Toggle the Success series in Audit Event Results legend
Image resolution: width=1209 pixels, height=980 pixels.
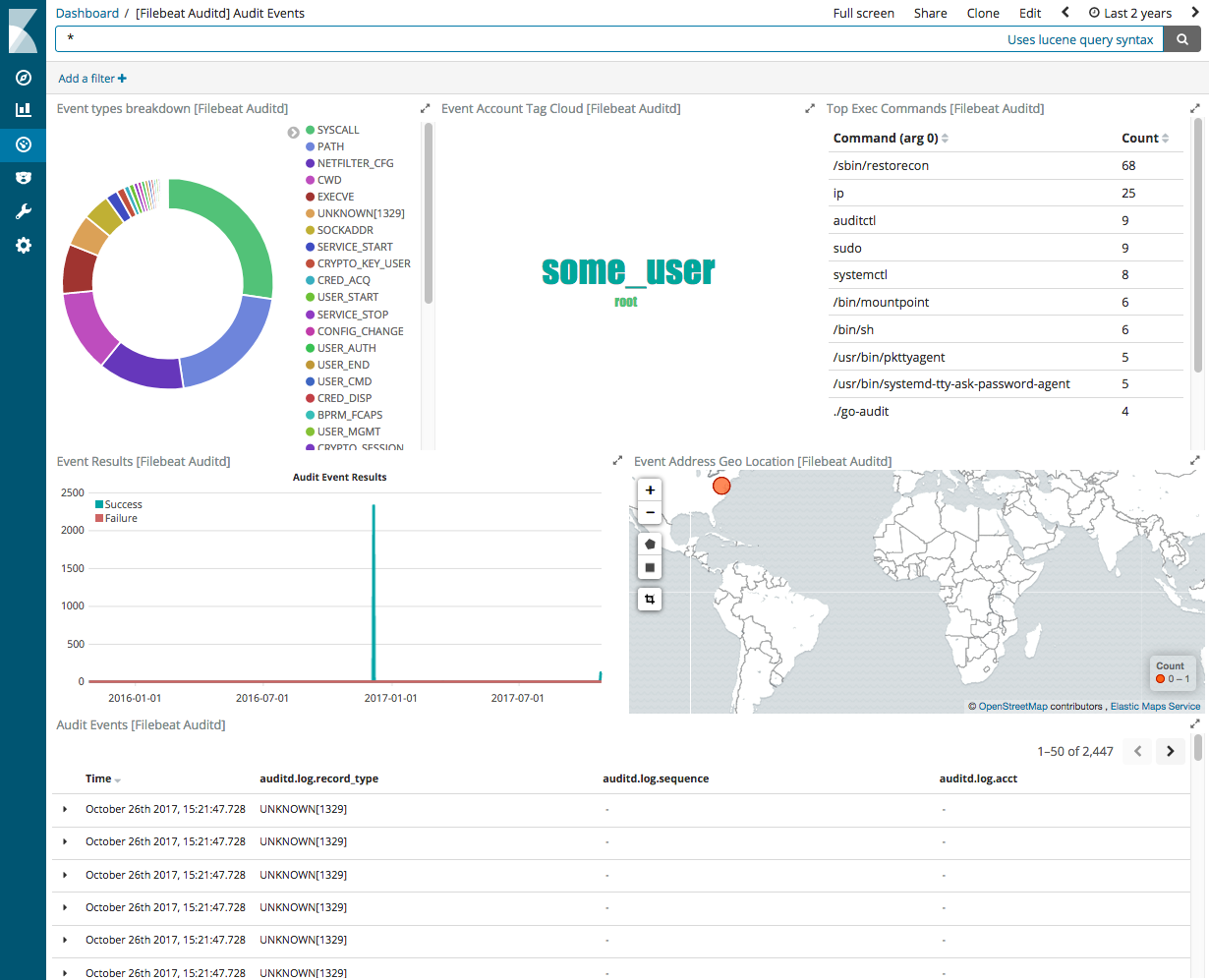point(118,503)
